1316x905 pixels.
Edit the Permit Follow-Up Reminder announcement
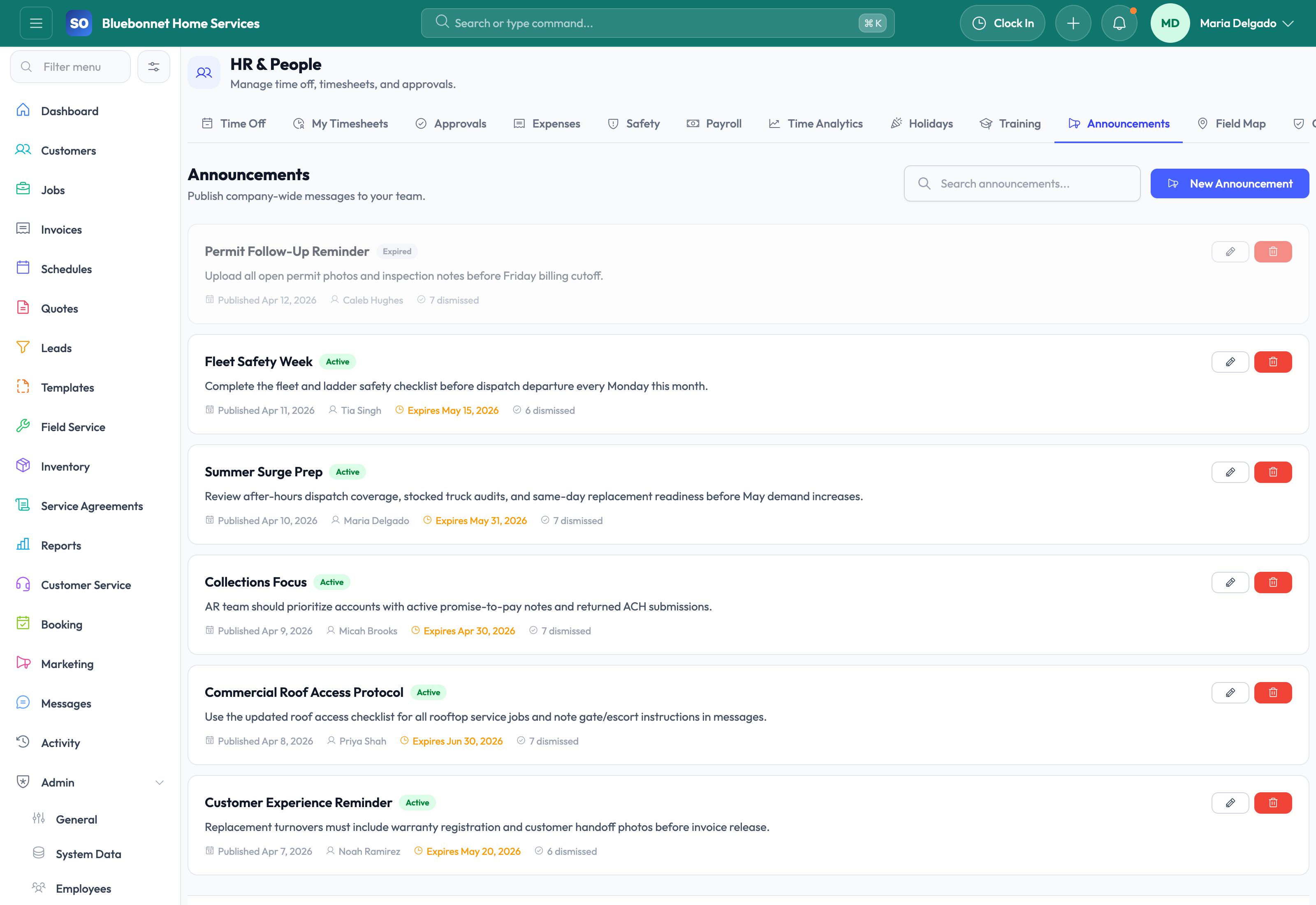click(1230, 252)
